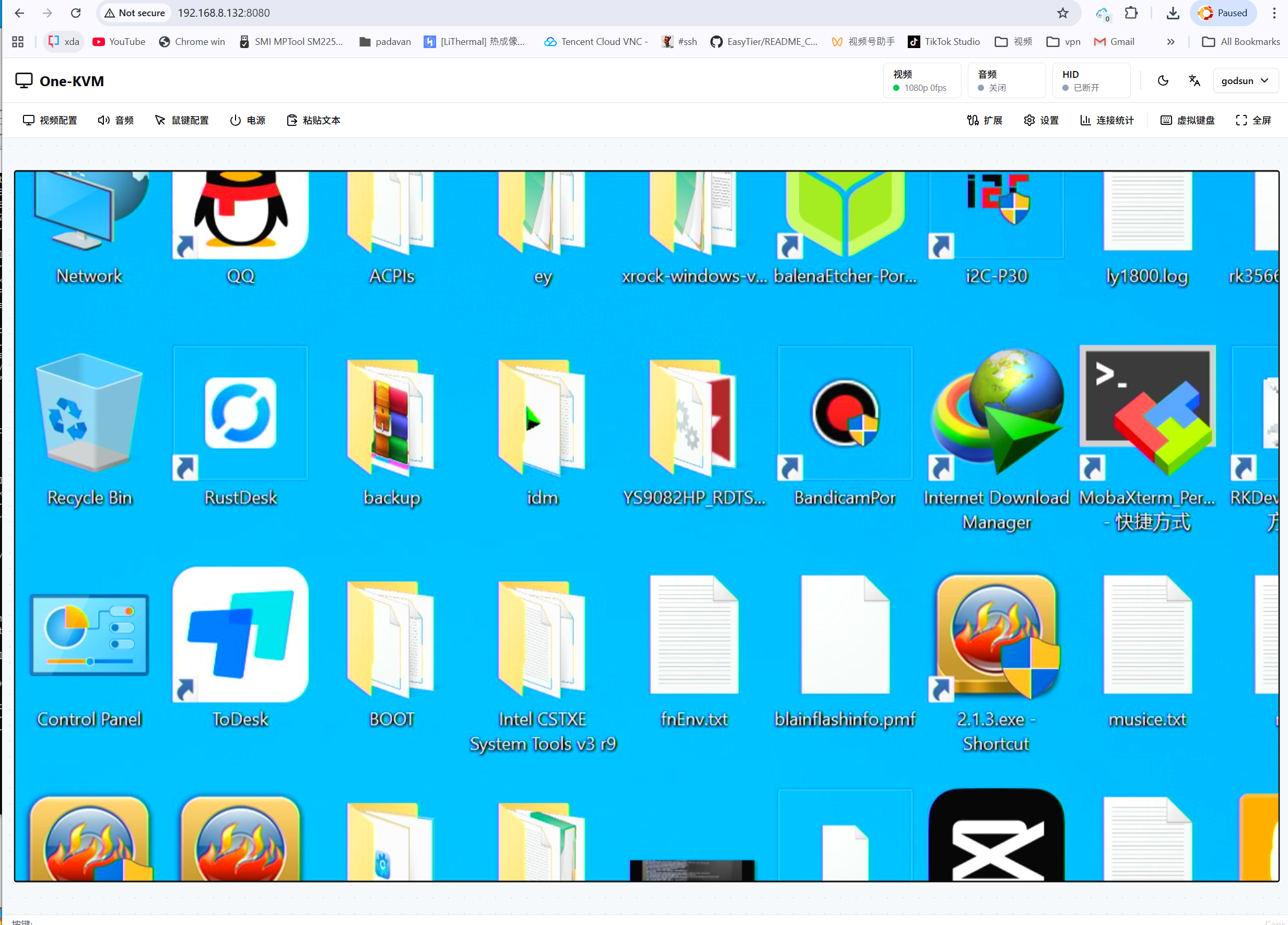Toggle 全屏 fullscreen mode
The image size is (1288, 925).
(1254, 120)
